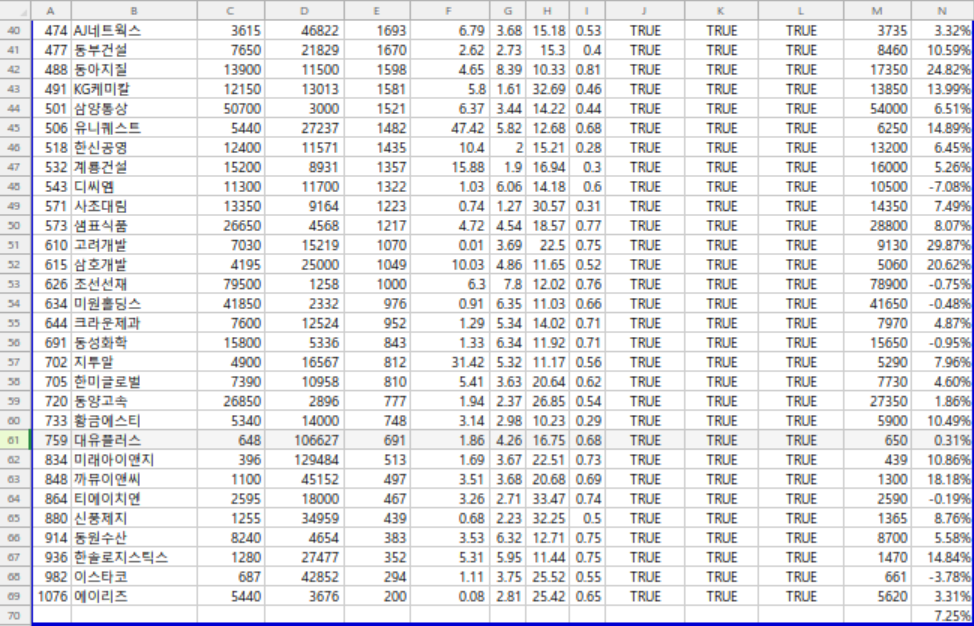Select row 40 header

coord(15,30)
